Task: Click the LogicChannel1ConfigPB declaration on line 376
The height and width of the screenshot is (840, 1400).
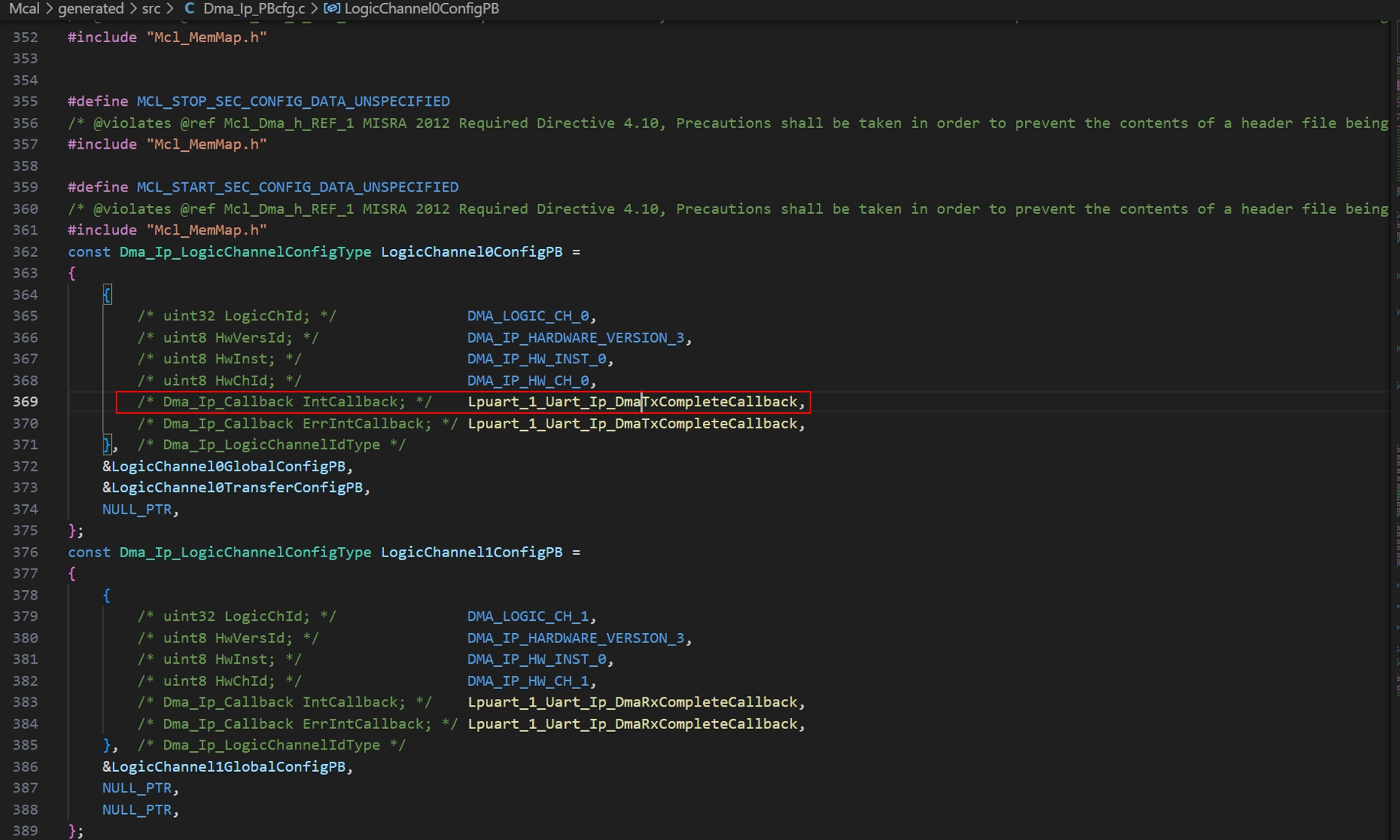Action: (x=470, y=552)
